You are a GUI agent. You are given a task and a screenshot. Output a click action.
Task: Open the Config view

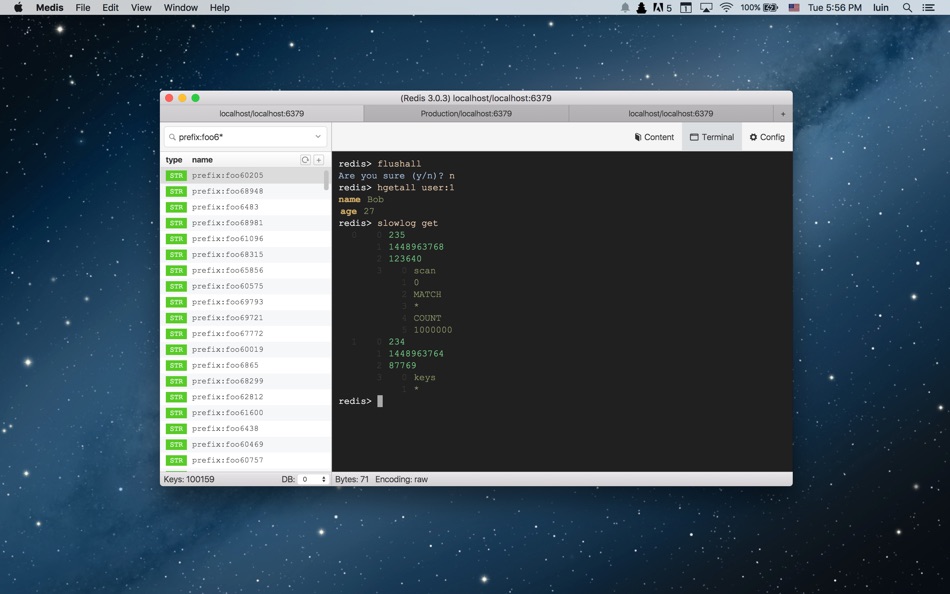click(x=767, y=137)
